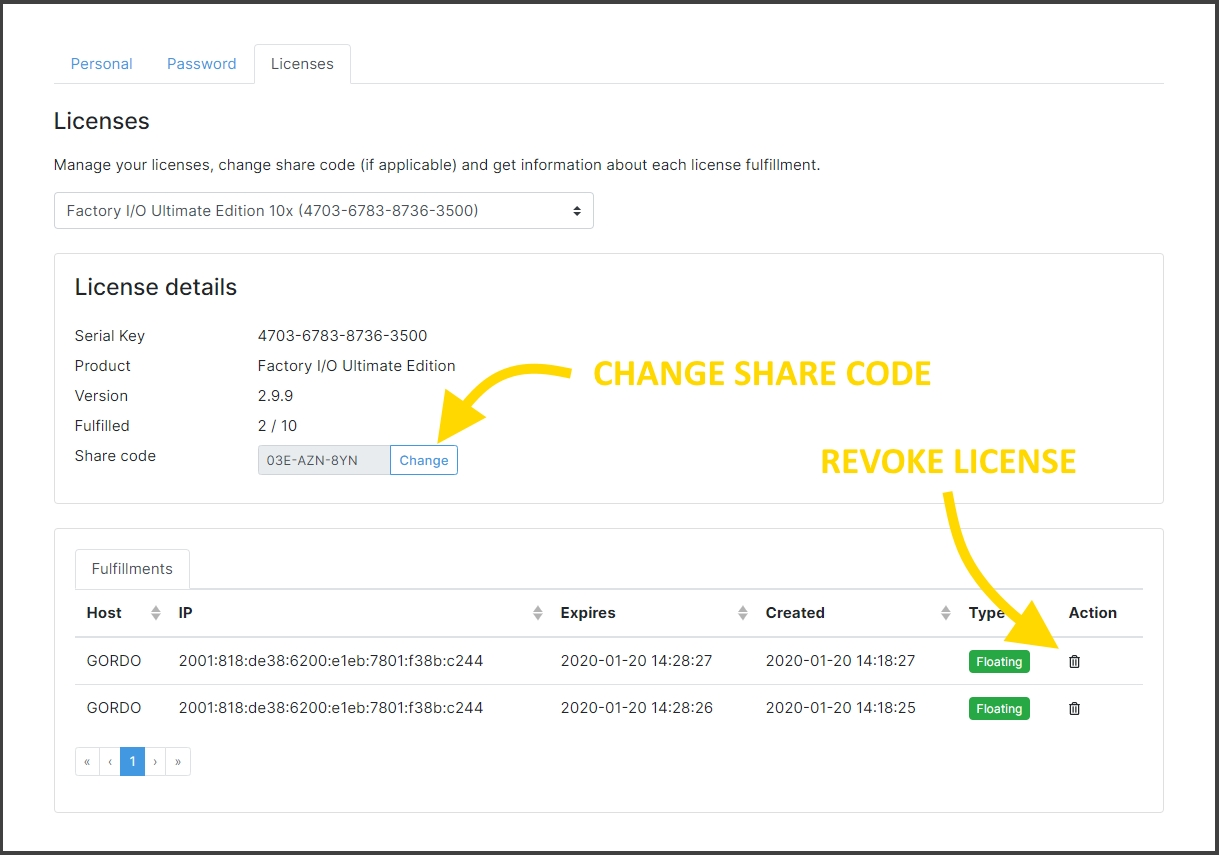Open the license selection dropdown
Image resolution: width=1219 pixels, height=855 pixels.
pos(324,211)
